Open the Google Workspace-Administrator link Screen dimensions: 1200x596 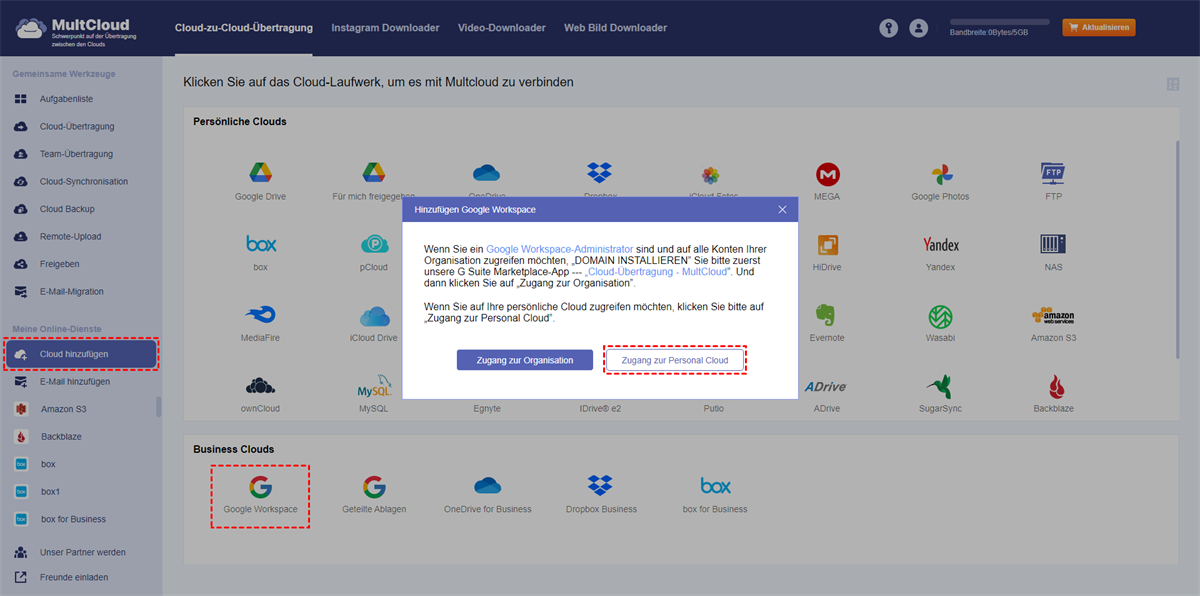[559, 247]
